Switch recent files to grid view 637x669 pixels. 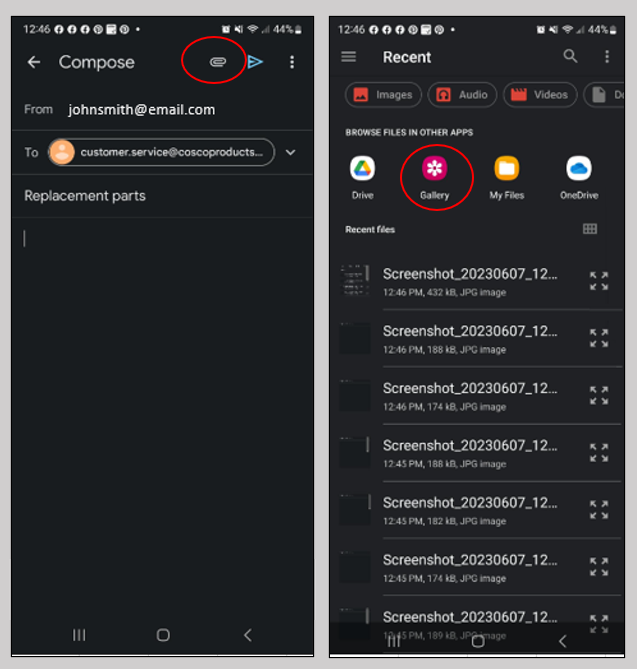tap(590, 229)
